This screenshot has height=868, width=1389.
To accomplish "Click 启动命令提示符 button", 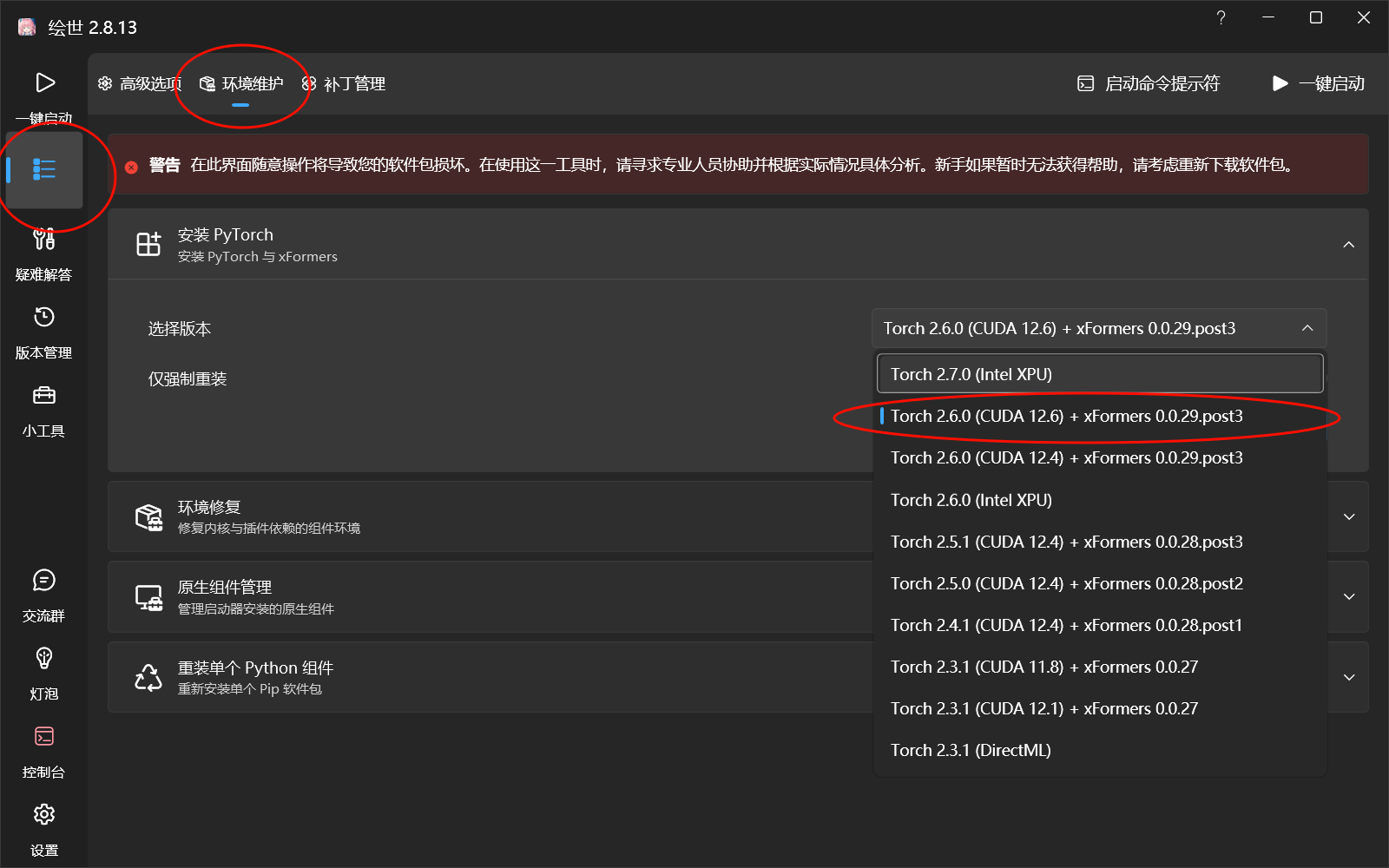I will point(1149,84).
